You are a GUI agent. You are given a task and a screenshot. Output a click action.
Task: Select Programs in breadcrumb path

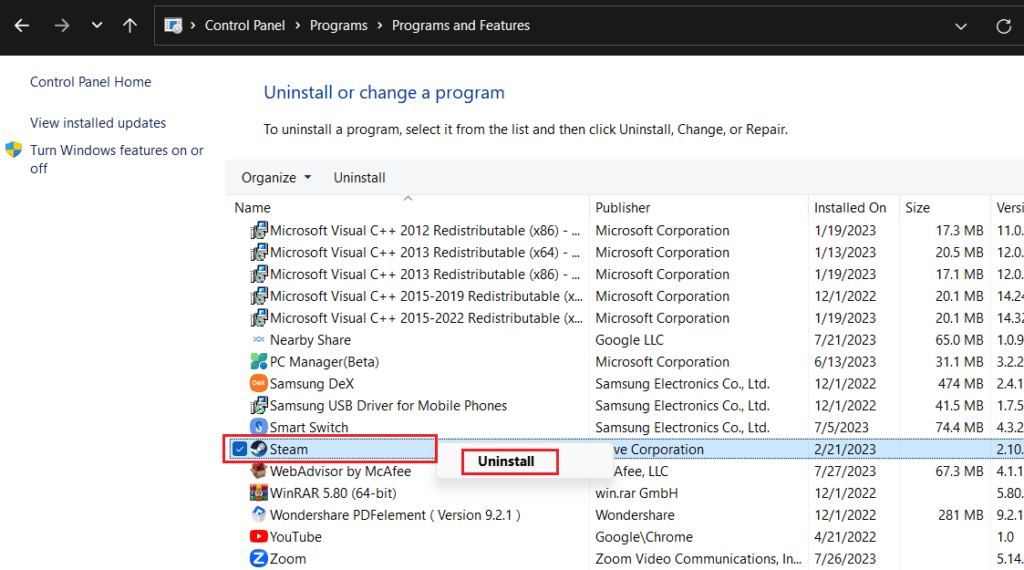338,25
